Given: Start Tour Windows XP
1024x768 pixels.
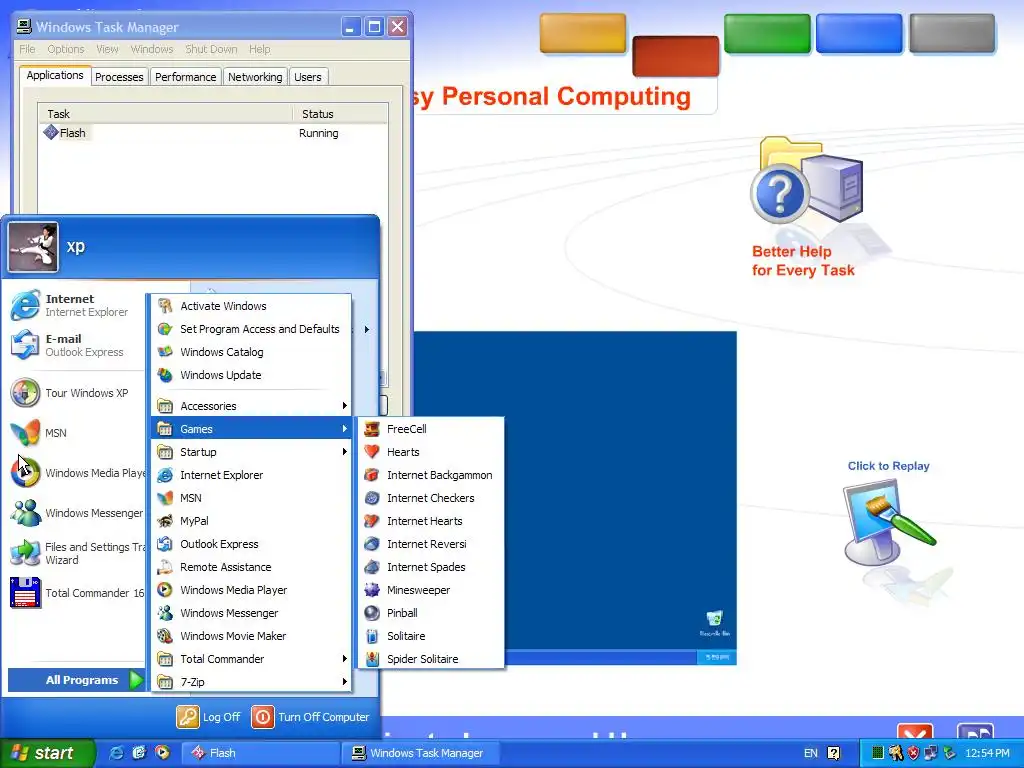Looking at the screenshot, I should point(75,393).
